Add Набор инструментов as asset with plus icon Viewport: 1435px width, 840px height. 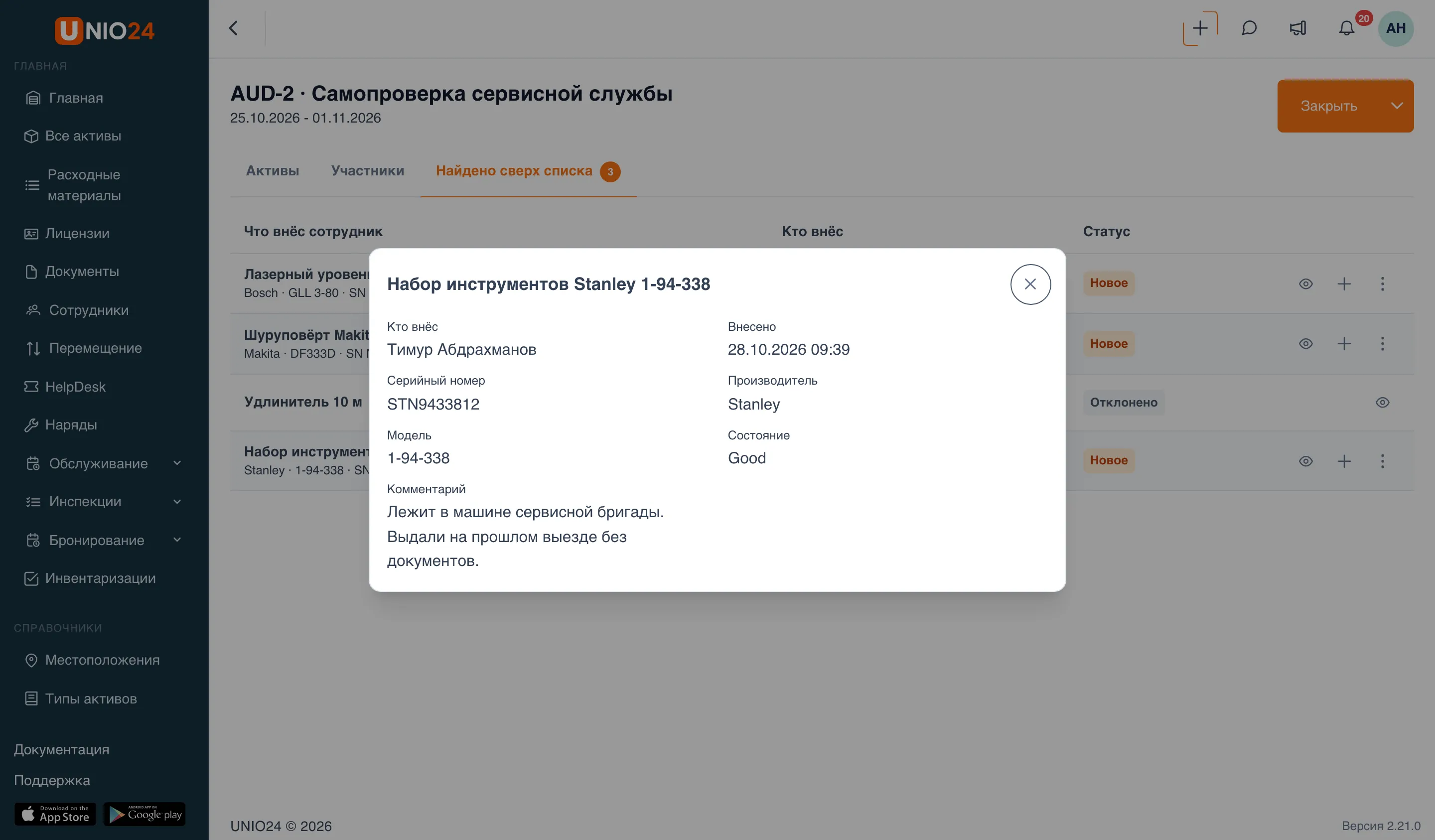click(x=1344, y=461)
